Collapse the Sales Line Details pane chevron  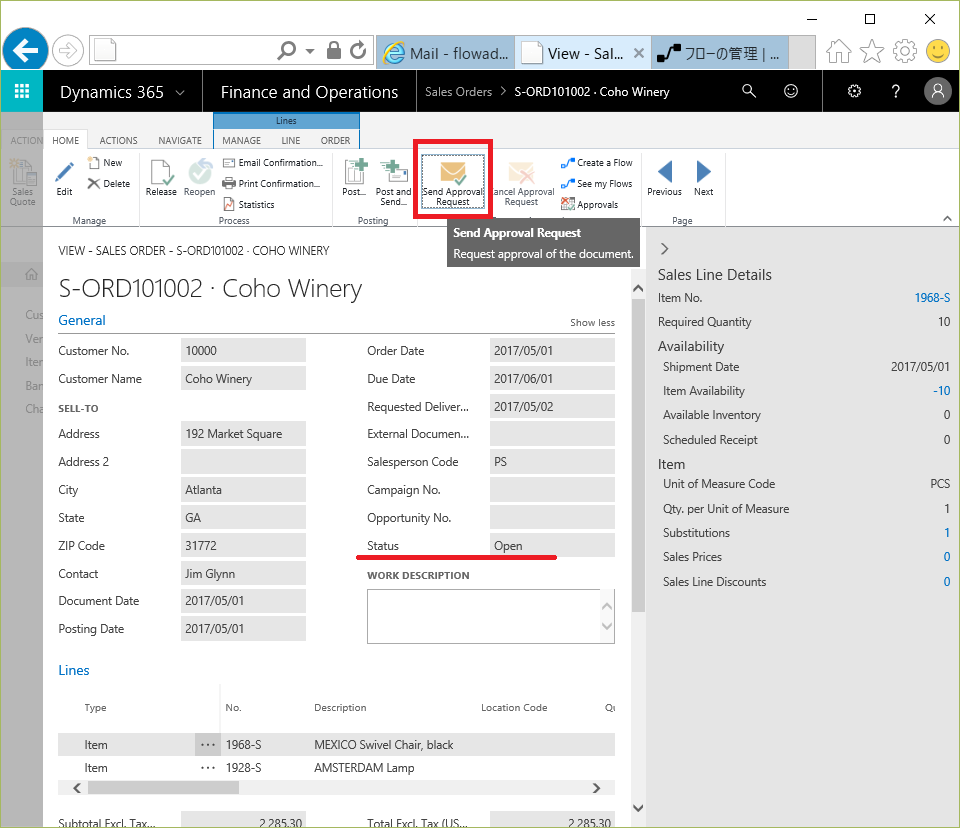[665, 248]
